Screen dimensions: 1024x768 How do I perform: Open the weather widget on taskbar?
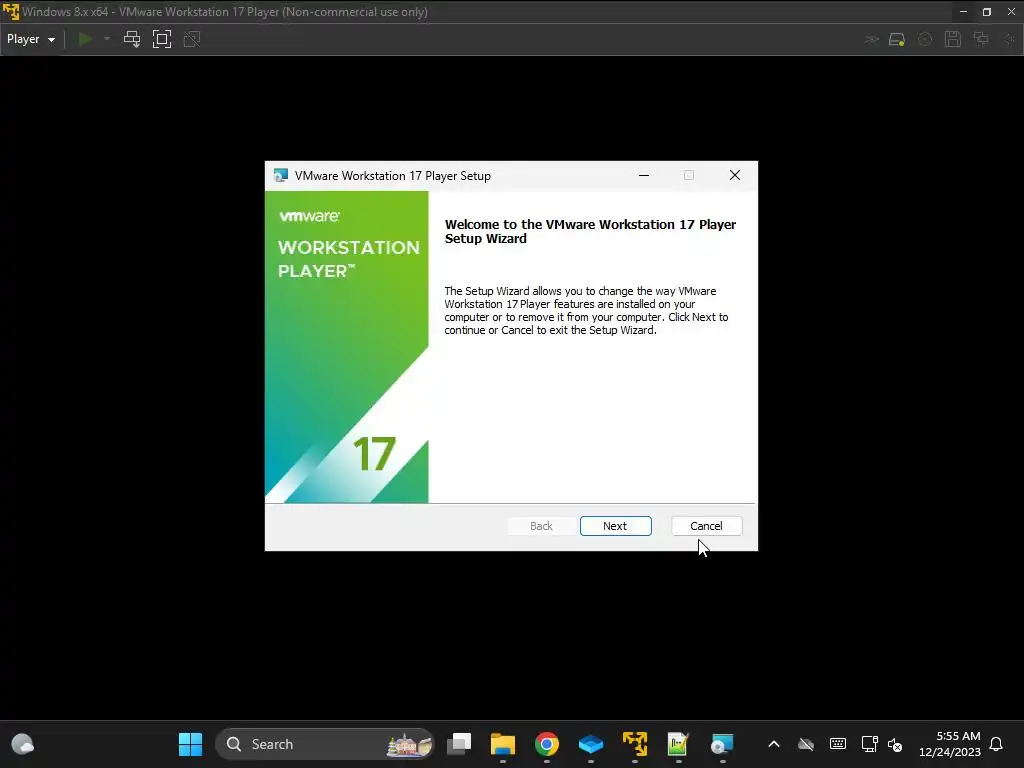(23, 744)
